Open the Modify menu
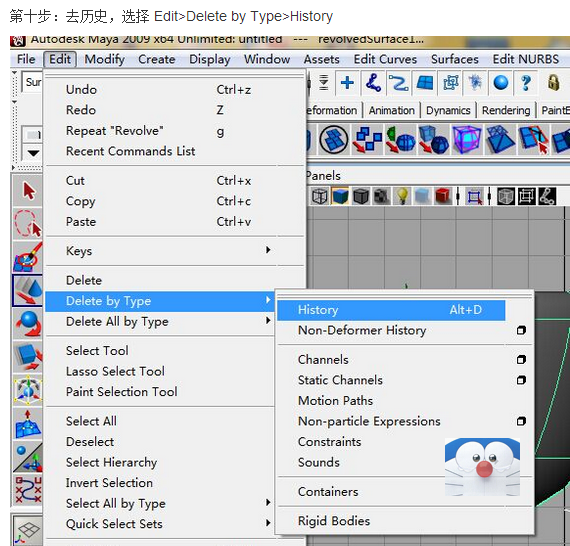 click(x=105, y=59)
